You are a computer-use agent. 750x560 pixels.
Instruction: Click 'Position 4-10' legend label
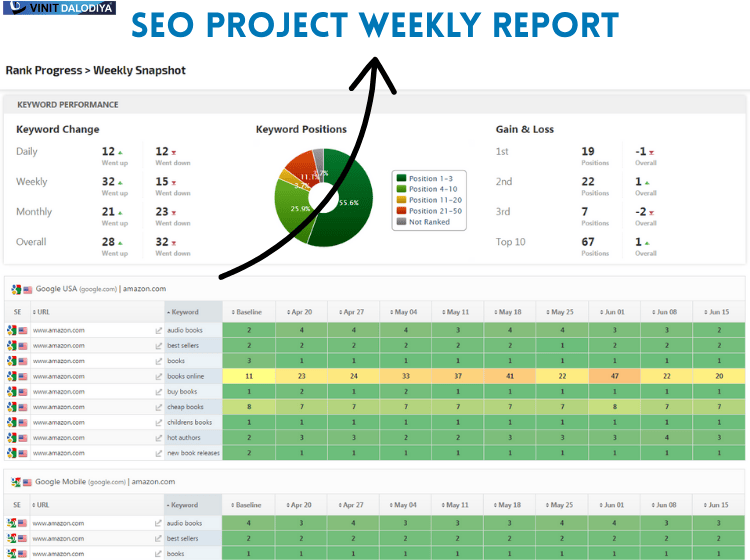(x=433, y=189)
